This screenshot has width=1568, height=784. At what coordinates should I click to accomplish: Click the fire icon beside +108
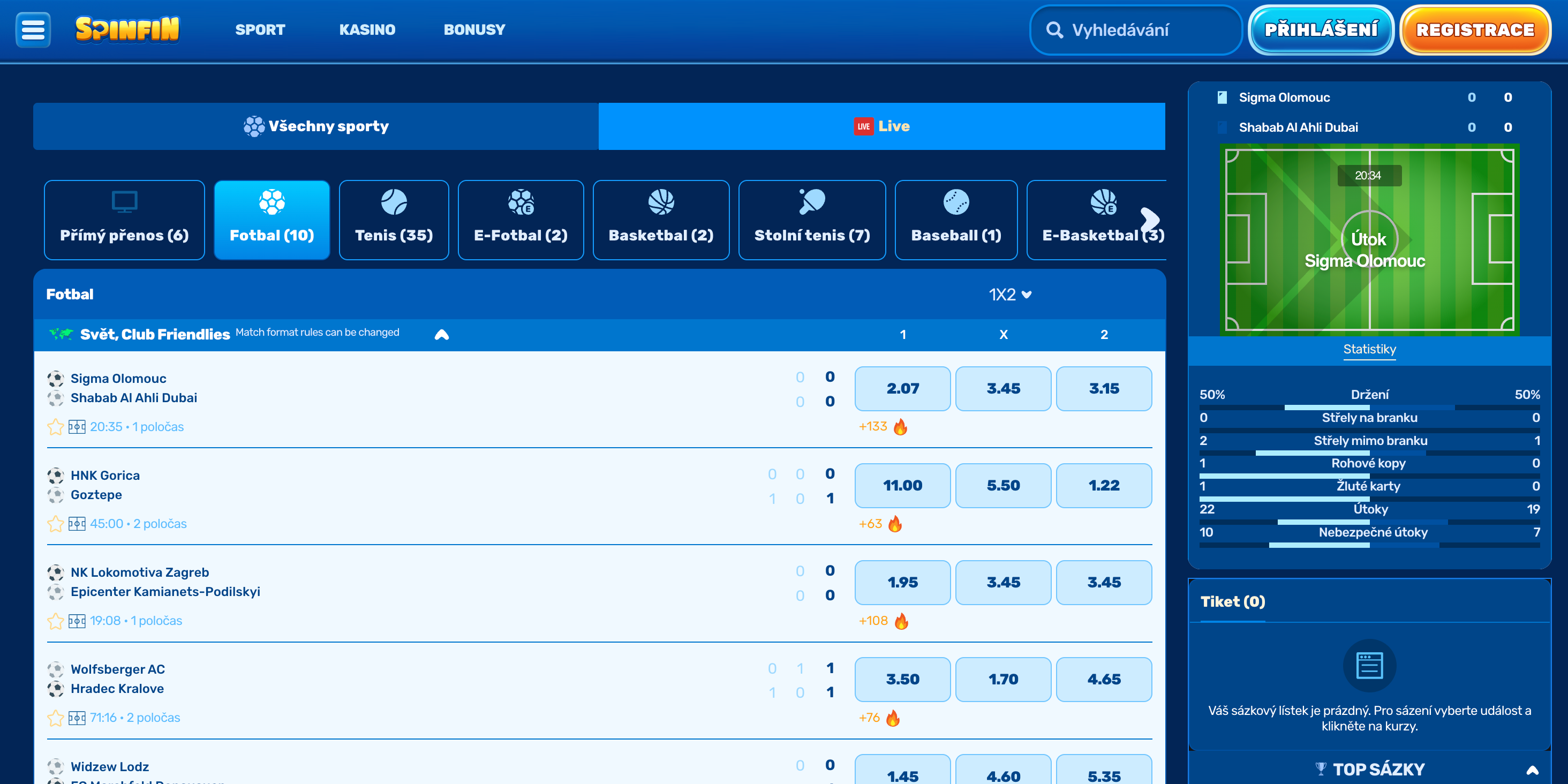coord(901,621)
